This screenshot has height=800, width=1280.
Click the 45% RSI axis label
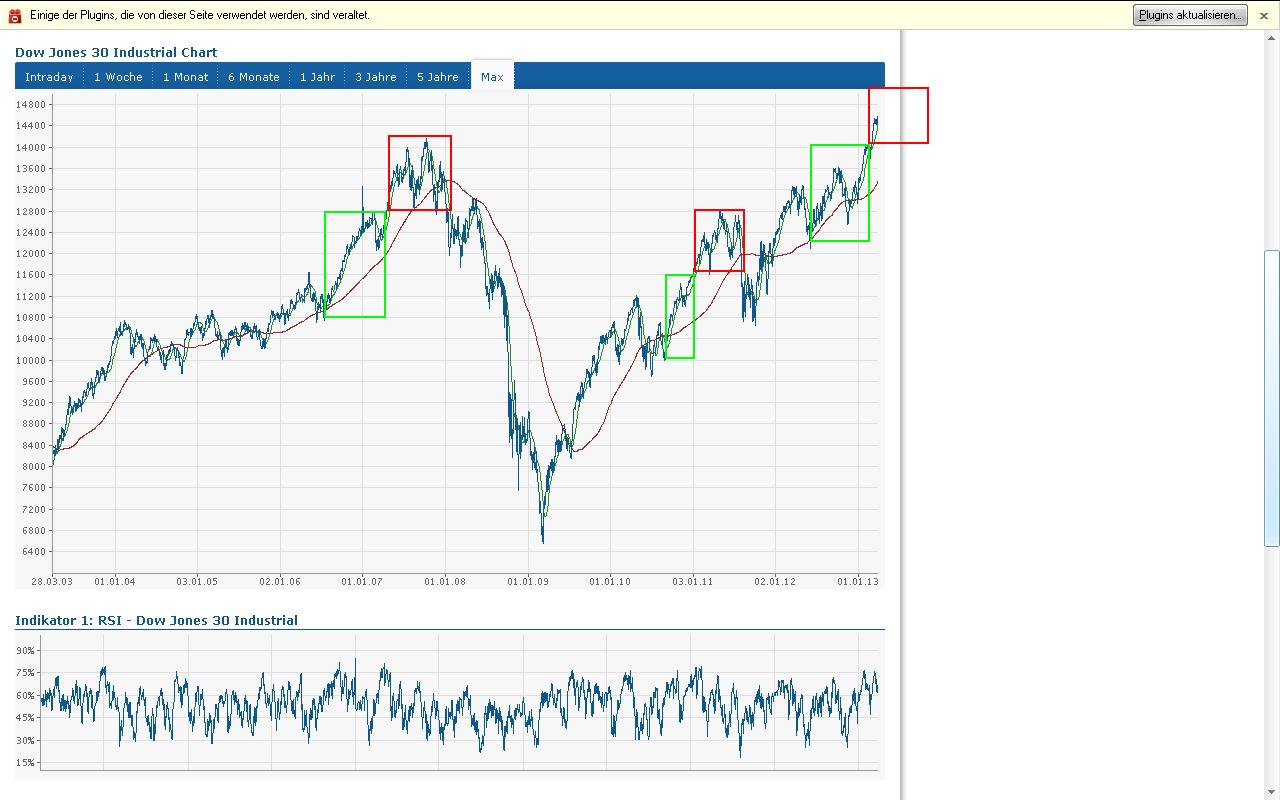click(26, 718)
